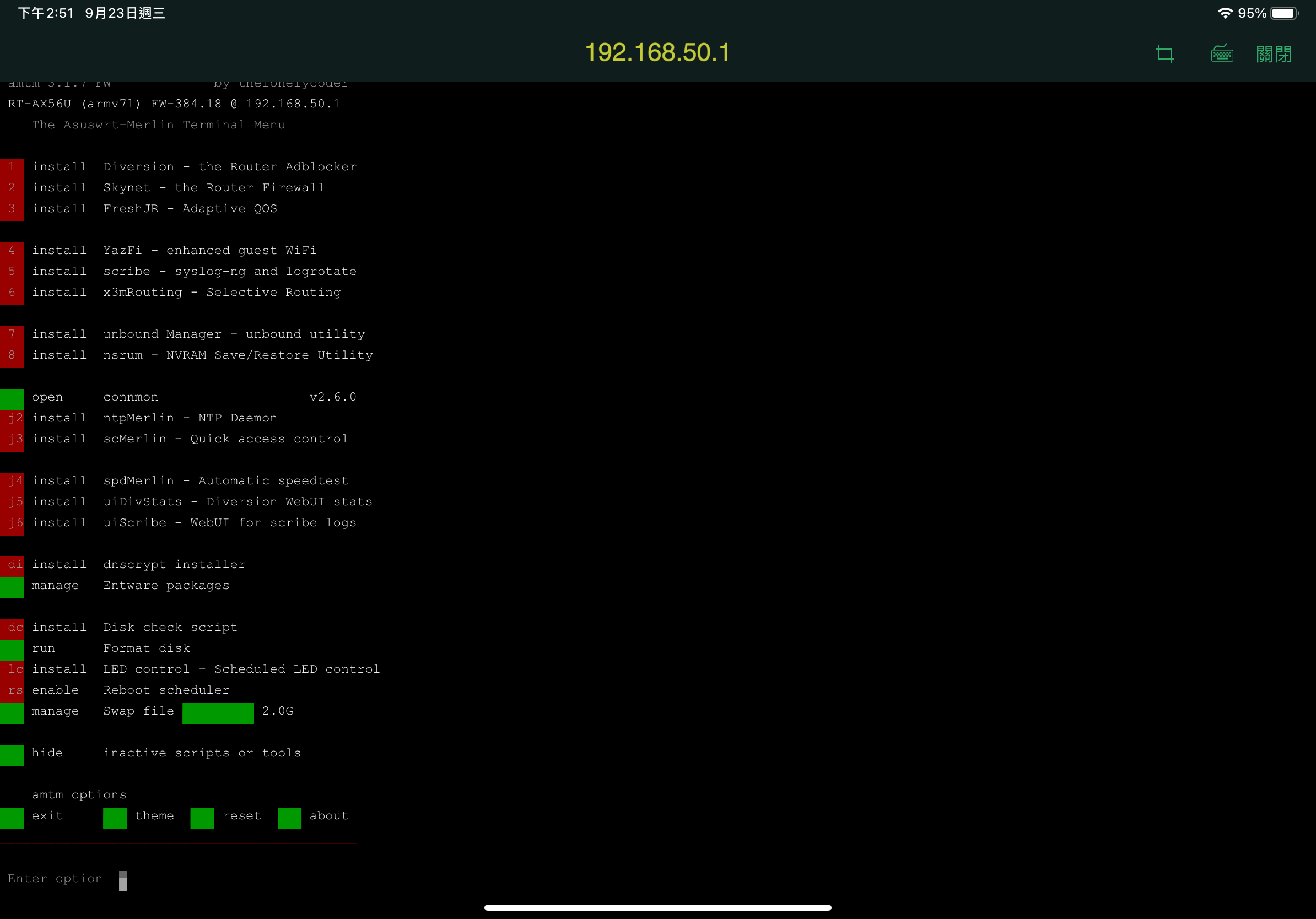This screenshot has height=919, width=1316.
Task: Select rs enable Reboot scheduler row
Action: 115,690
